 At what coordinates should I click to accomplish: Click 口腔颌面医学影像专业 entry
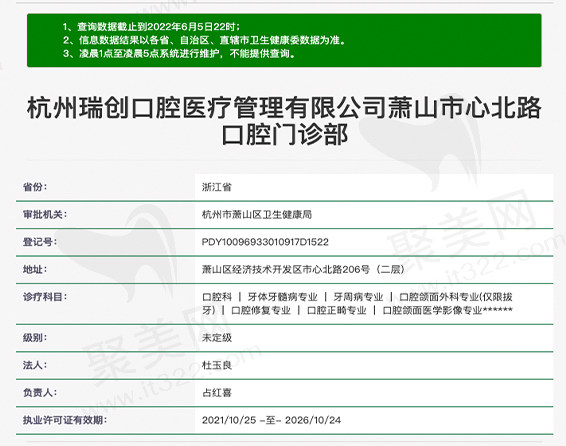point(432,310)
